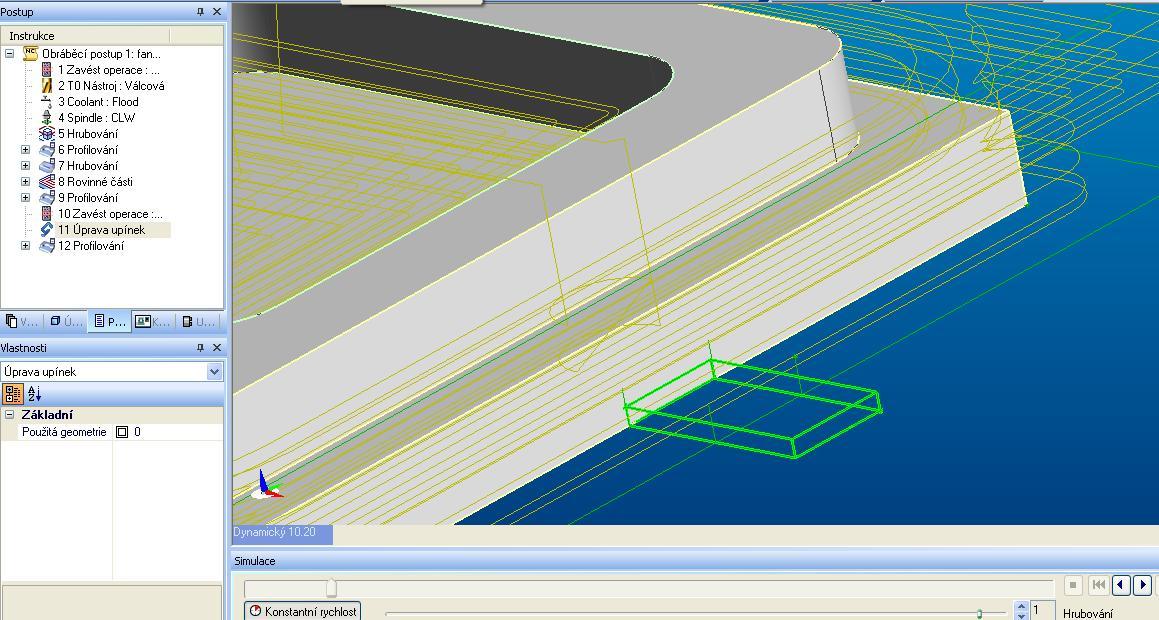Click the simulation speed slider handle

(x=979, y=613)
